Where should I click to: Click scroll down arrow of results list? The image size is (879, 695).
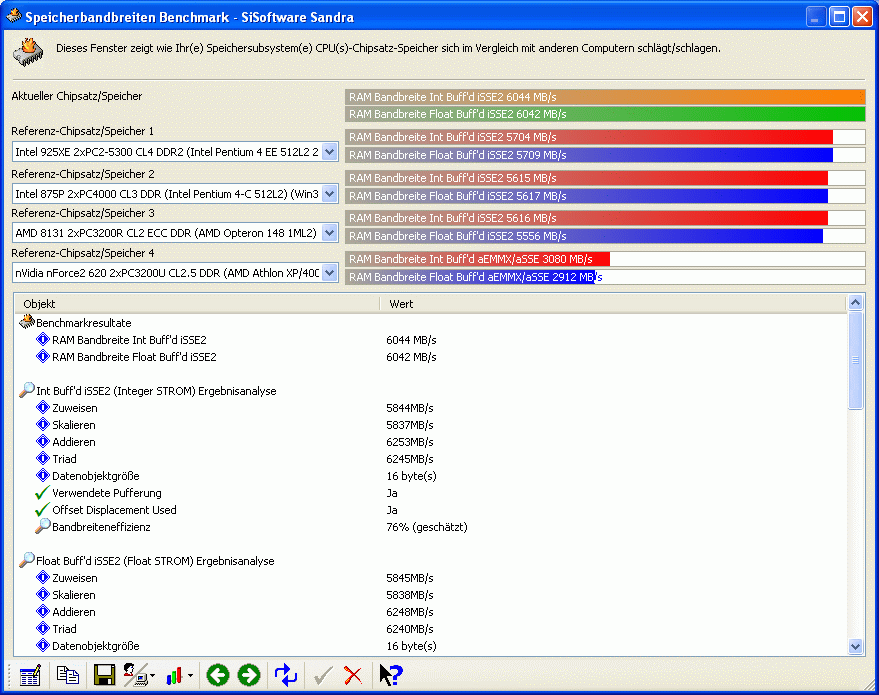click(x=855, y=646)
